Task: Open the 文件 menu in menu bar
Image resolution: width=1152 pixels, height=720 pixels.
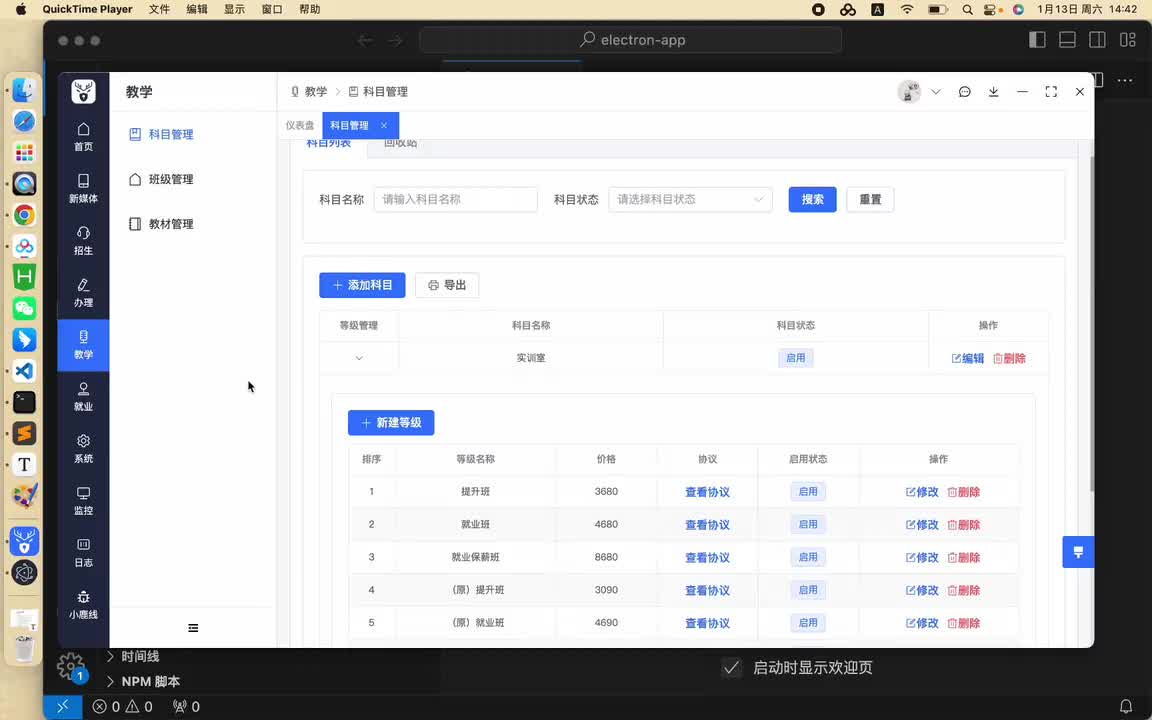Action: click(x=159, y=9)
